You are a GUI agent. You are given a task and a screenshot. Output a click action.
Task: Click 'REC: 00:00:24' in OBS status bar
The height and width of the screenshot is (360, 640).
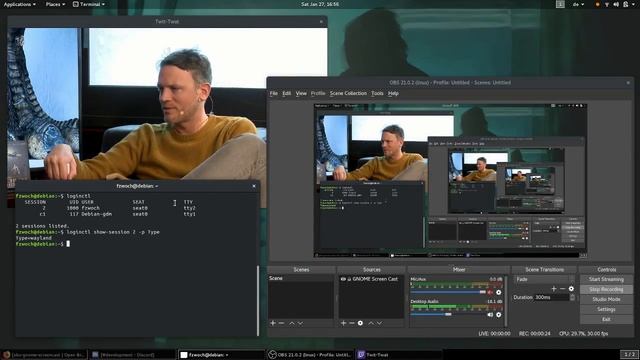click(x=534, y=333)
